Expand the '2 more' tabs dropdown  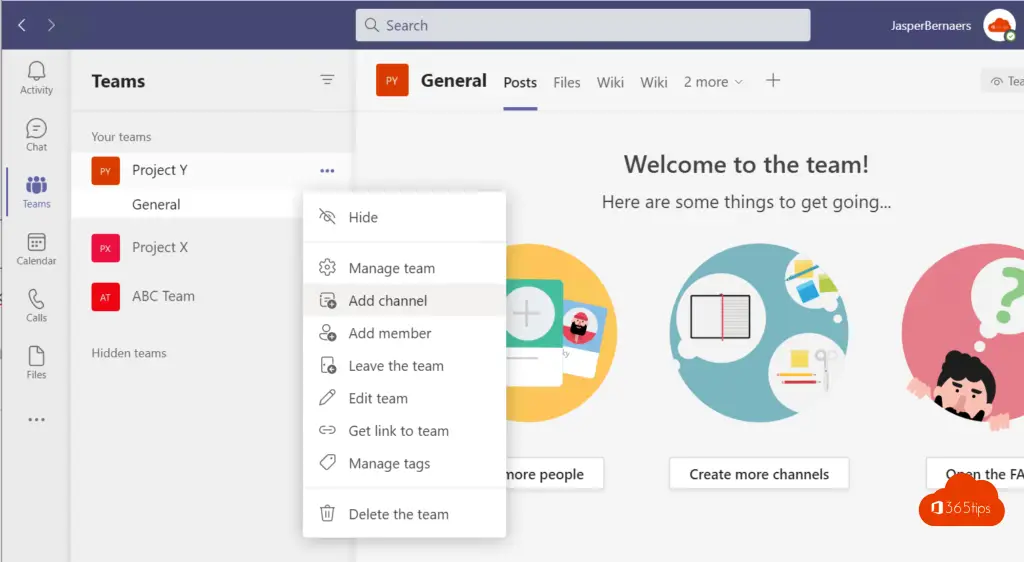(x=713, y=82)
